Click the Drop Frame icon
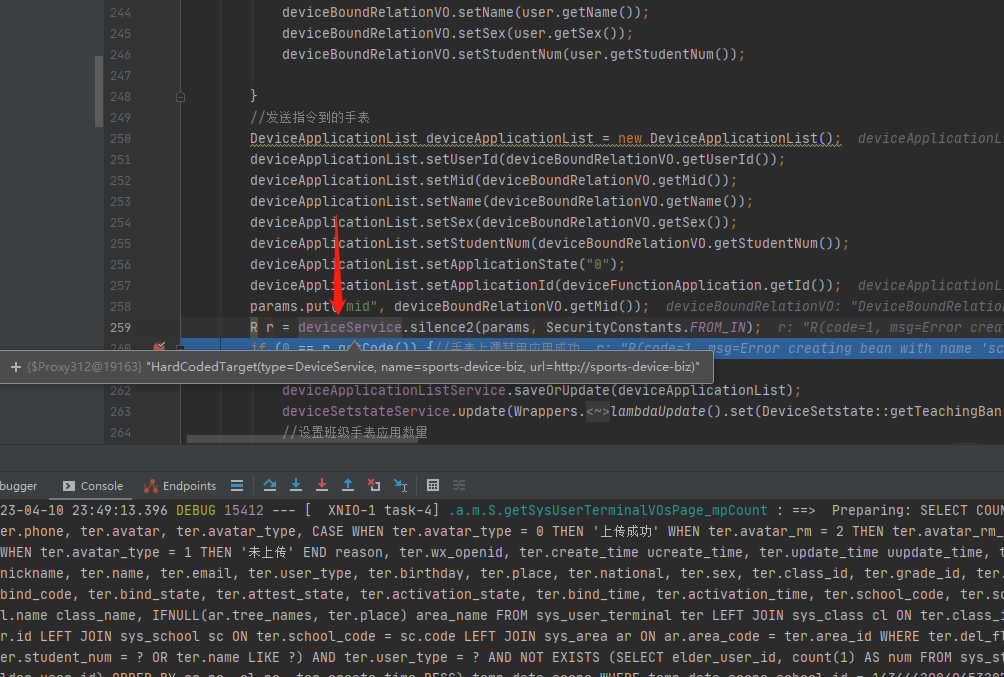The width and height of the screenshot is (1004, 677). click(x=374, y=486)
